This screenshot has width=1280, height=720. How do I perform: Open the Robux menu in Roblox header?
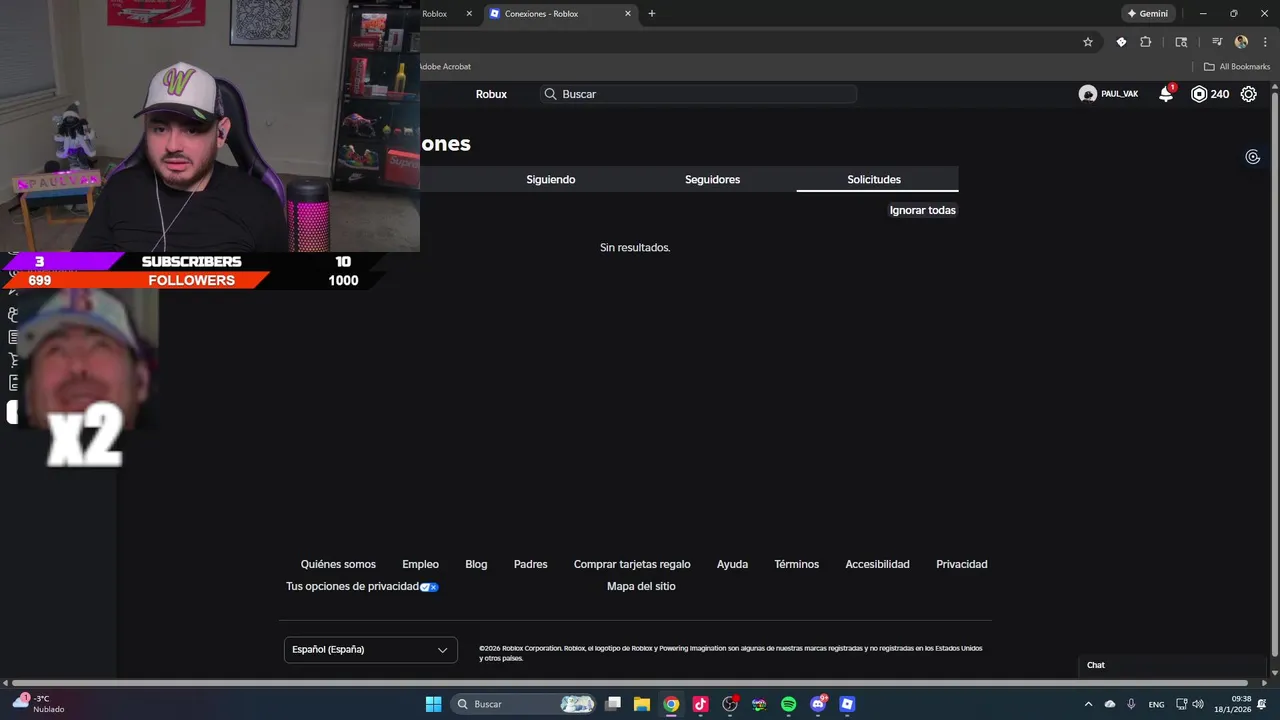point(491,94)
